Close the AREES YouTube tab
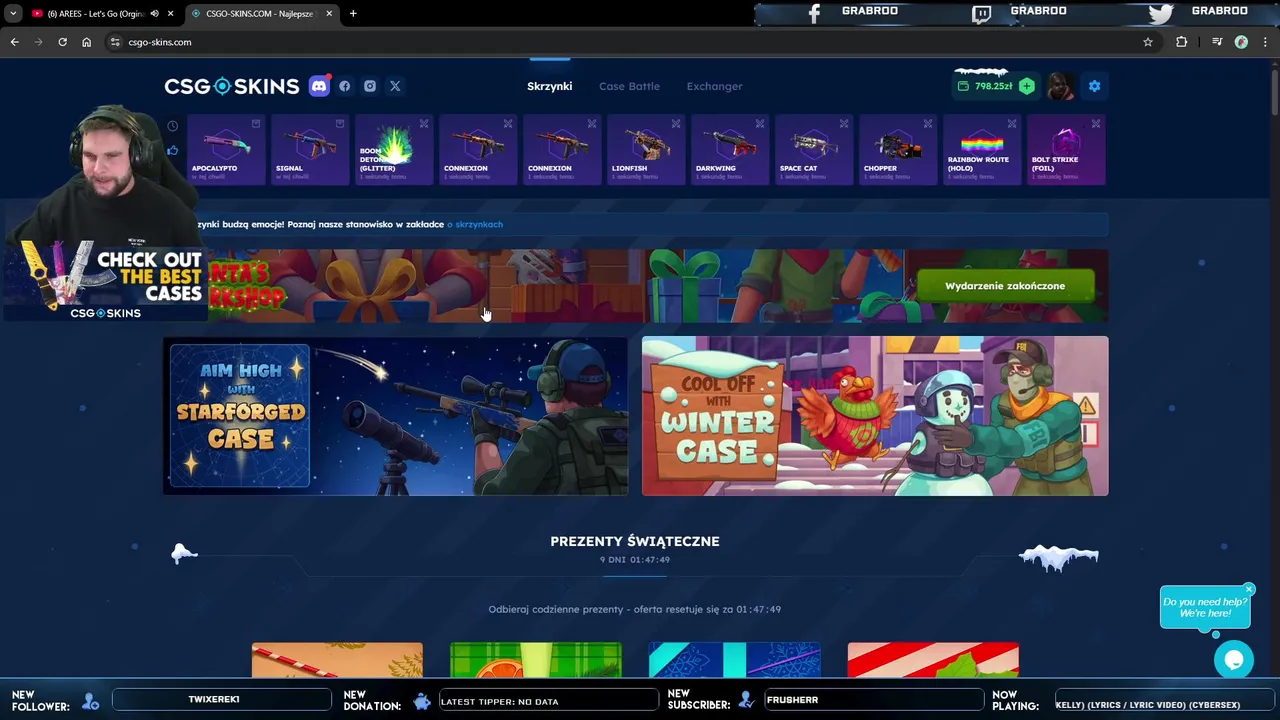Screen dimensions: 1280x720 (171, 14)
